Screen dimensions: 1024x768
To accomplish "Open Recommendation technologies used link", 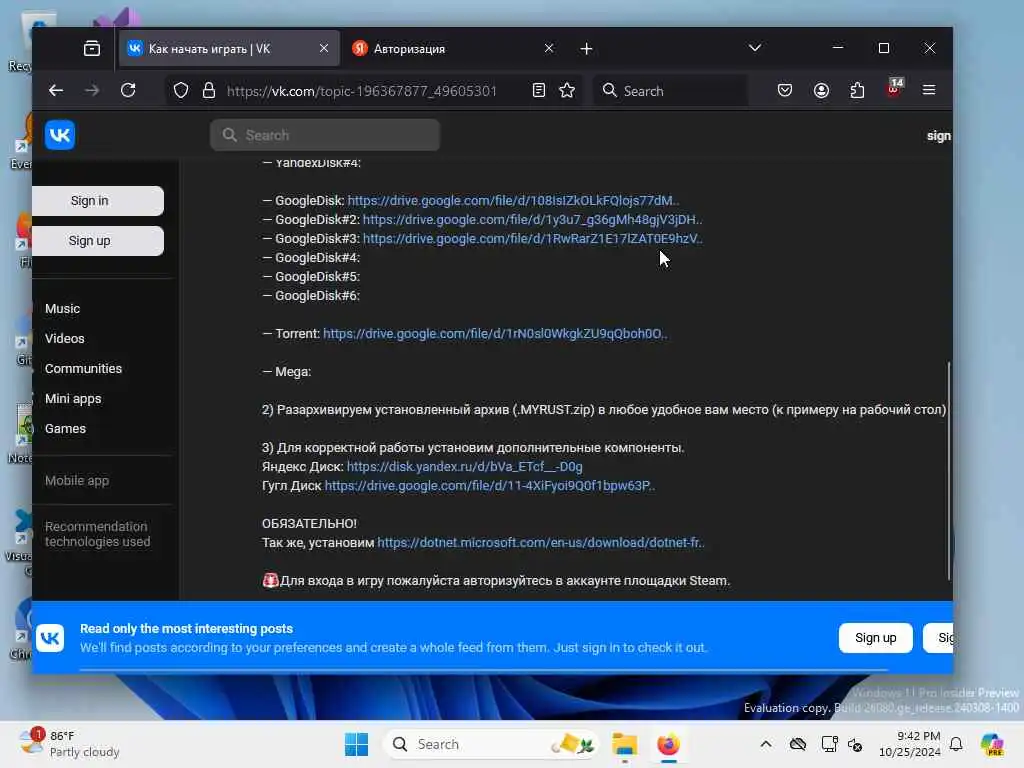I will click(x=97, y=534).
